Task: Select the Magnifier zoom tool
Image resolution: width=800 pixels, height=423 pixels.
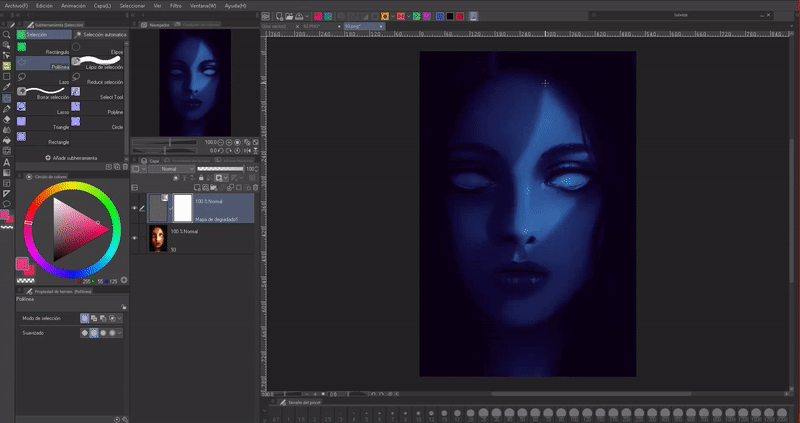Action: [6, 34]
